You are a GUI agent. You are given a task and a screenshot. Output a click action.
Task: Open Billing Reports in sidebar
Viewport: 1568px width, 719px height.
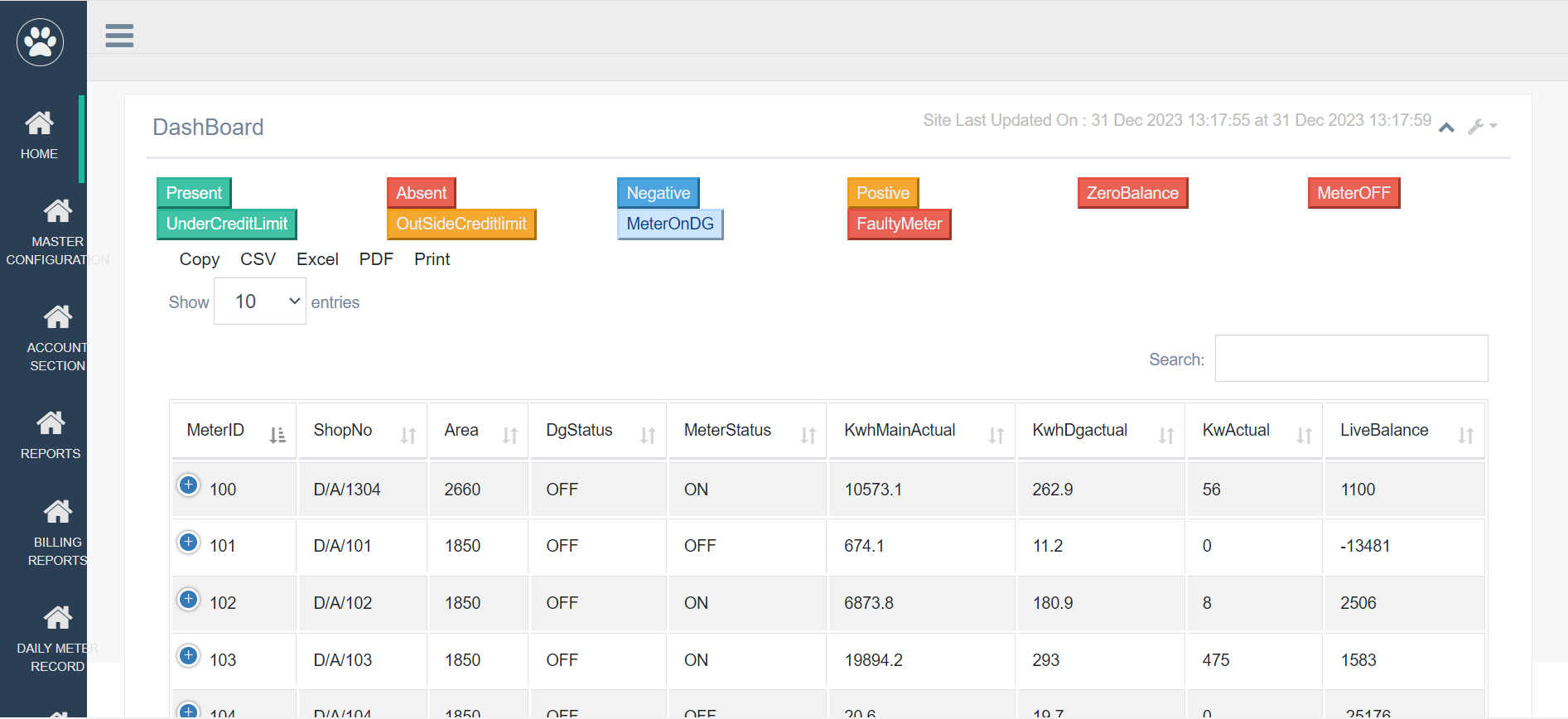pyautogui.click(x=57, y=533)
